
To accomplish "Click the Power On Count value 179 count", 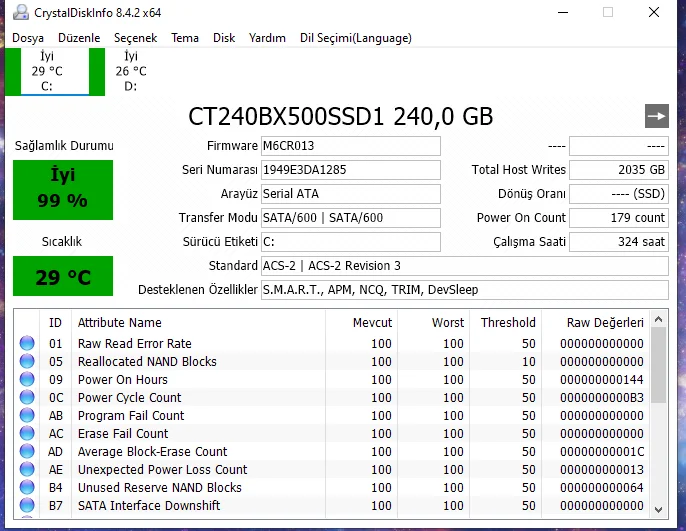I will [x=619, y=218].
